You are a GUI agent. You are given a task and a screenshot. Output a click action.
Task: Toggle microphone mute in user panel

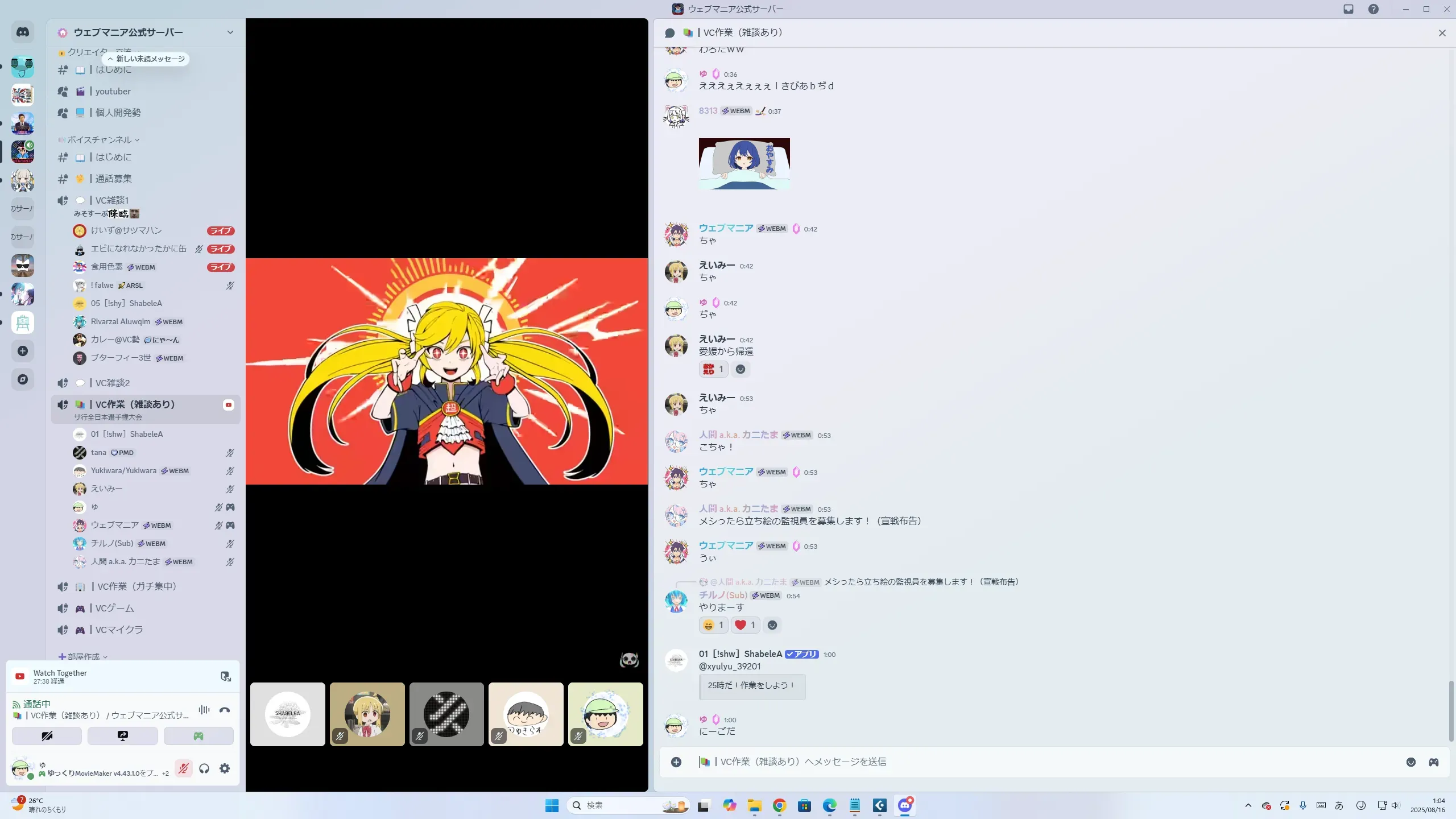click(x=183, y=769)
